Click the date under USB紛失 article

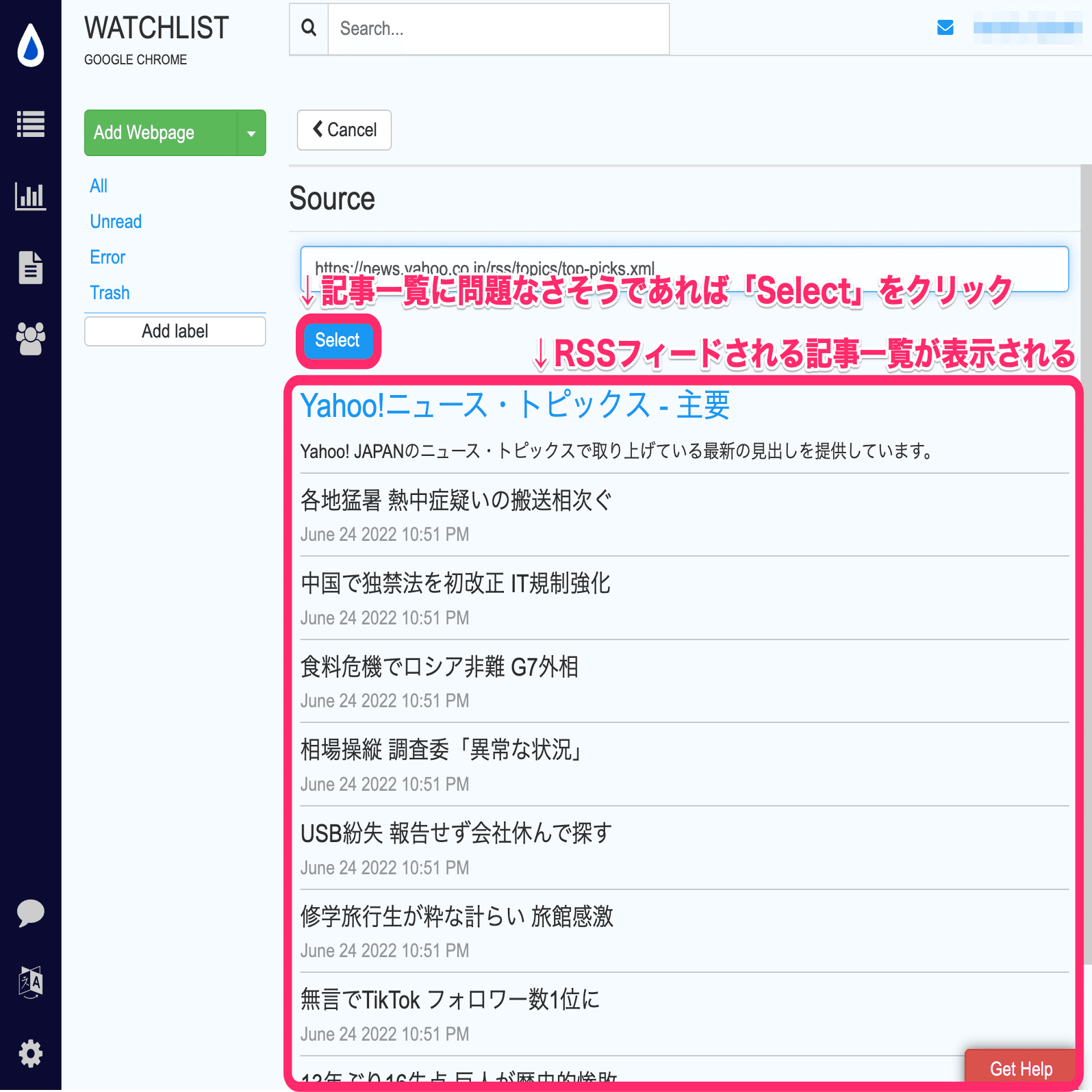tap(385, 868)
